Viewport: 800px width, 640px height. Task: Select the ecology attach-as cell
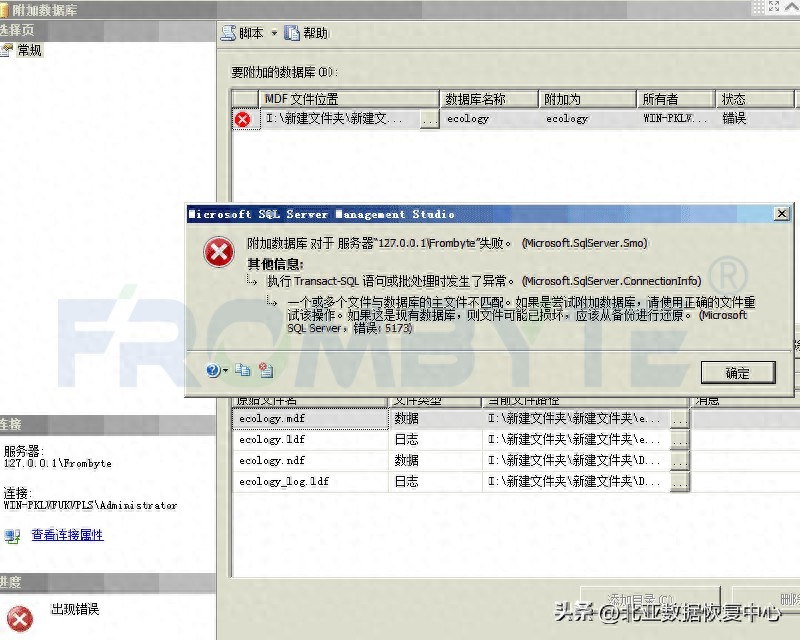(587, 119)
